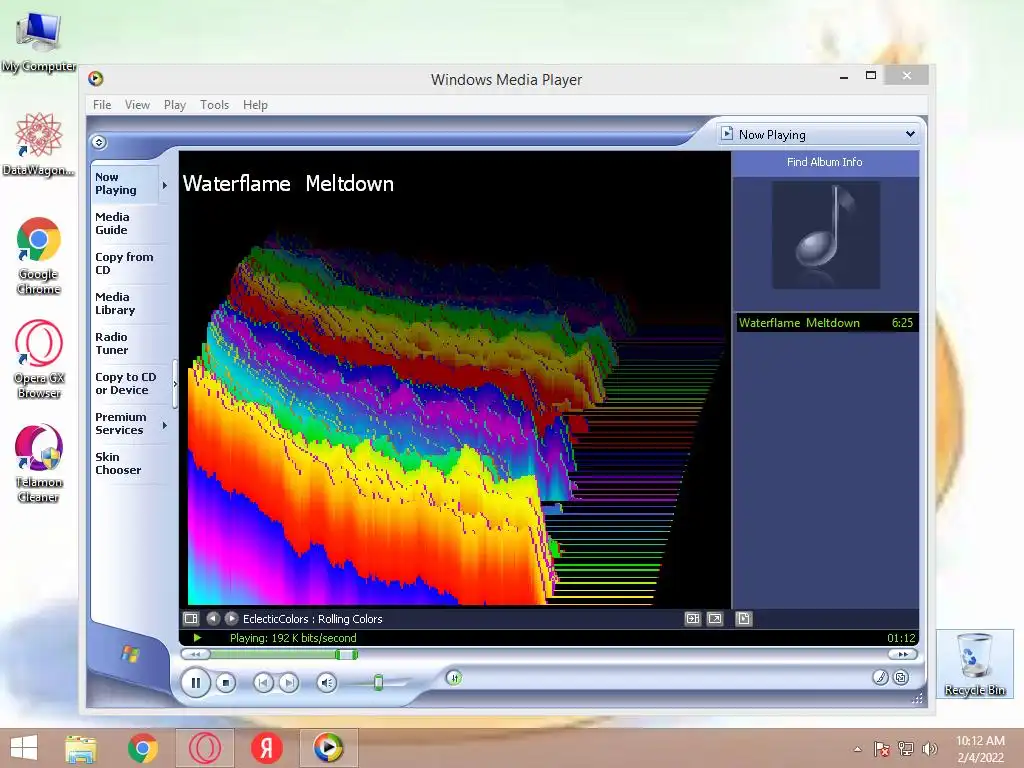
Task: Open the Help menu
Action: tap(255, 104)
